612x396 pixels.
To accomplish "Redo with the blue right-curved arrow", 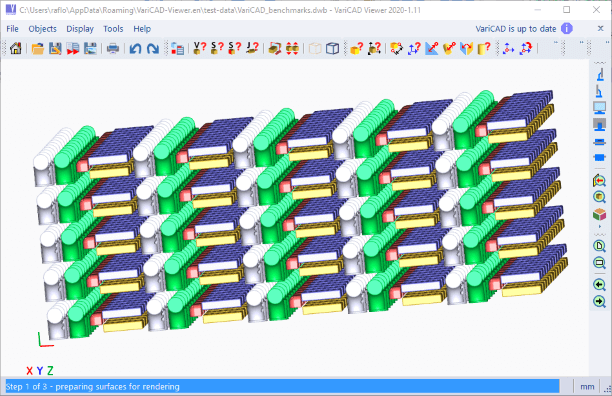I will pos(153,48).
